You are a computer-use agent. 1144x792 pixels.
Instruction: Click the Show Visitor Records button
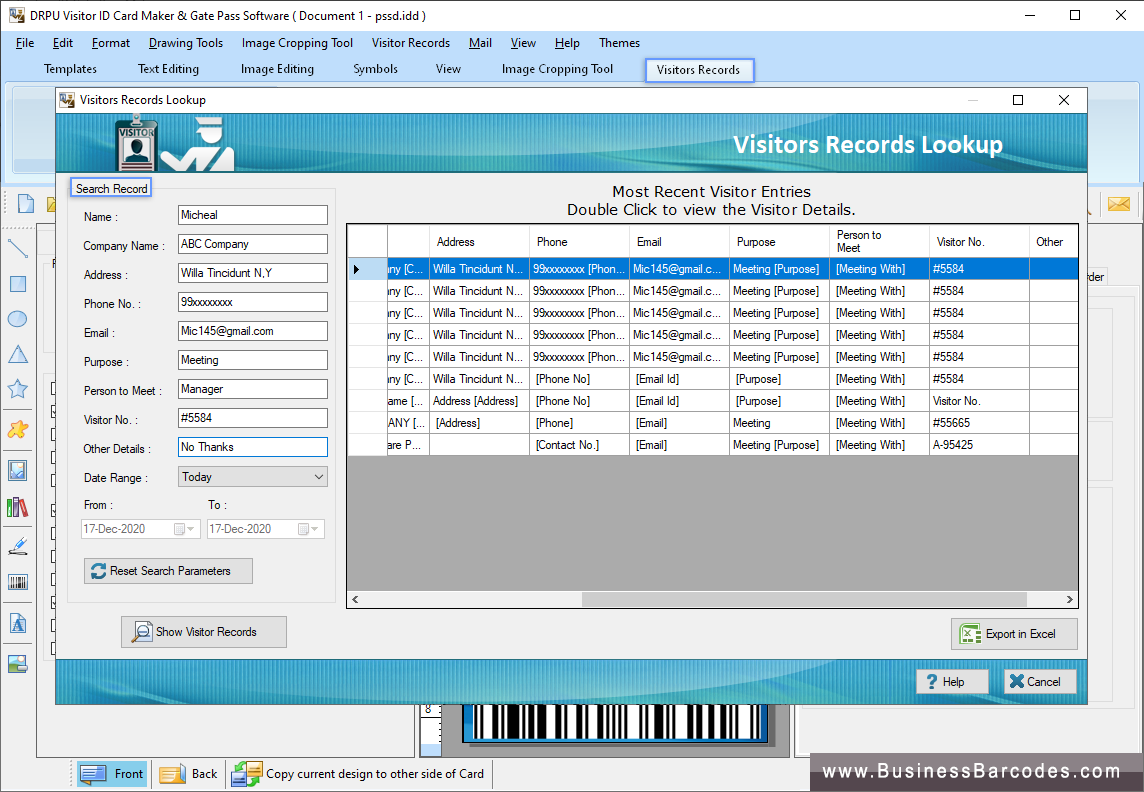click(x=203, y=631)
